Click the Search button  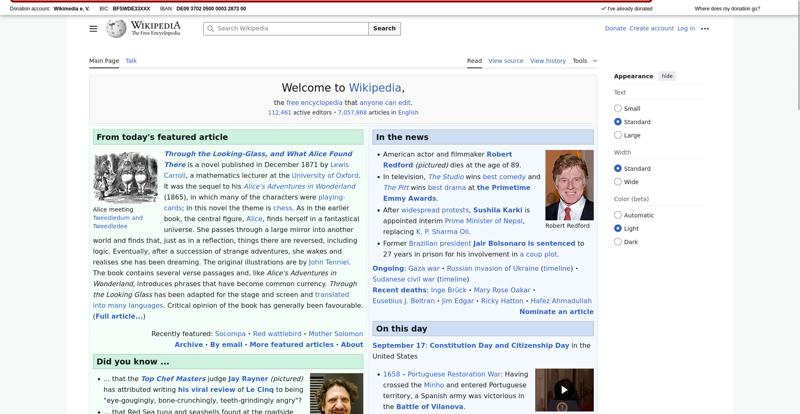coord(384,29)
